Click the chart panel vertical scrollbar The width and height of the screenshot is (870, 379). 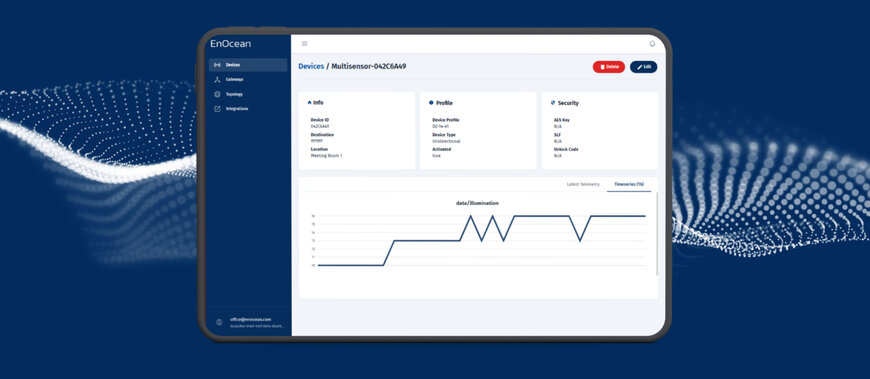(657, 233)
